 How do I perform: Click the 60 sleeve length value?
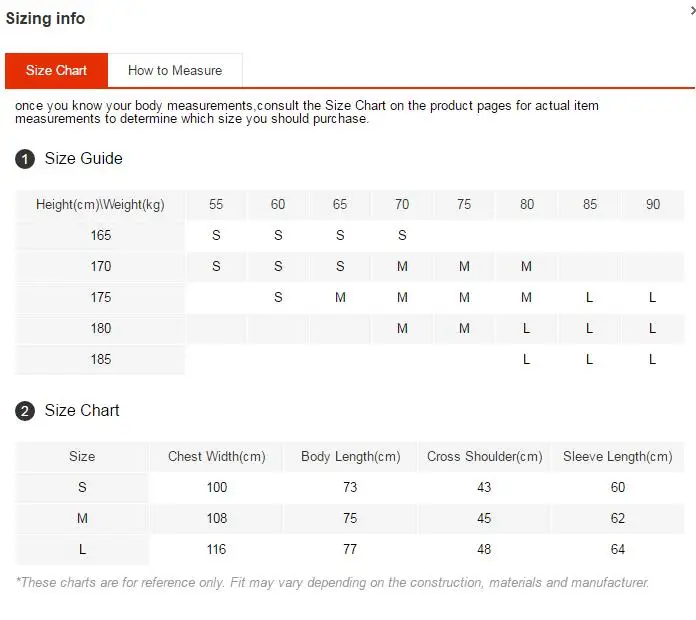(x=617, y=487)
